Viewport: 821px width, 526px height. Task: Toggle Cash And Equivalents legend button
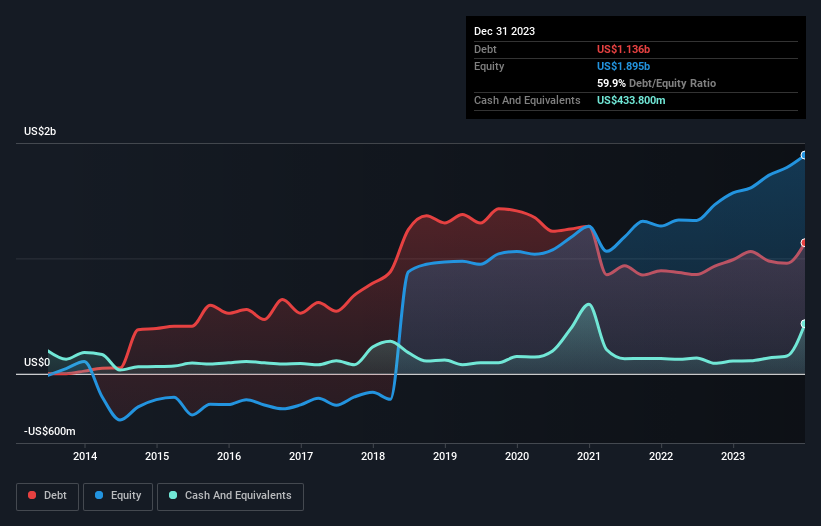pyautogui.click(x=230, y=496)
